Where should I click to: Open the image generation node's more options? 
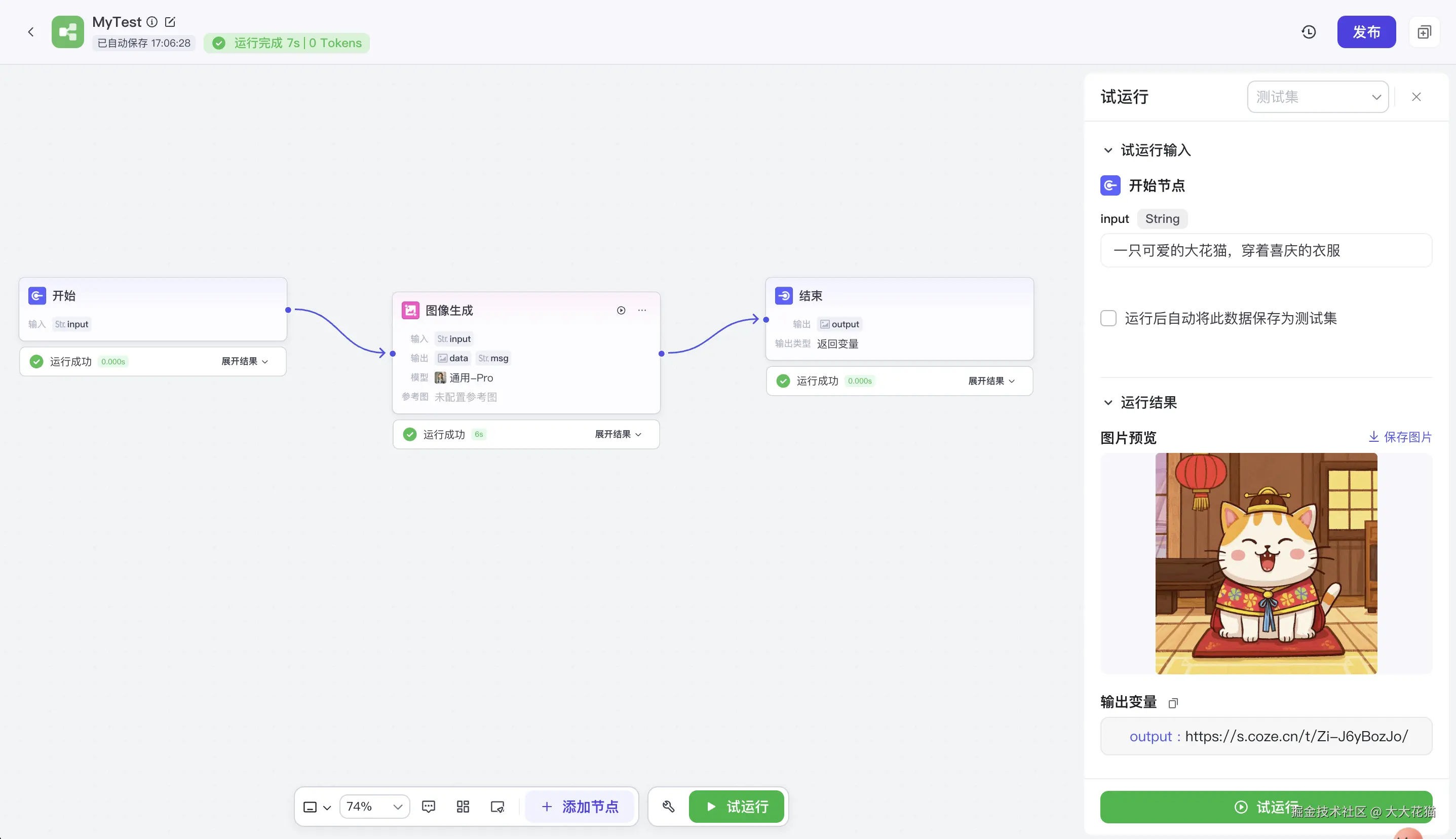(x=642, y=310)
